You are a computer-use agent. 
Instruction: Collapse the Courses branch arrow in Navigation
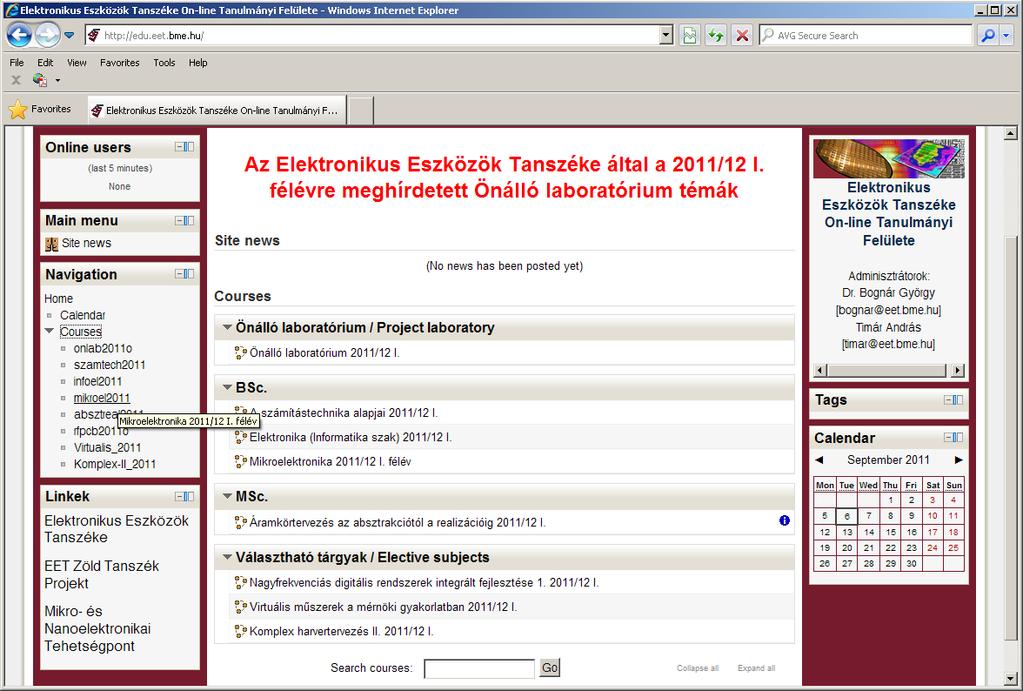click(49, 331)
